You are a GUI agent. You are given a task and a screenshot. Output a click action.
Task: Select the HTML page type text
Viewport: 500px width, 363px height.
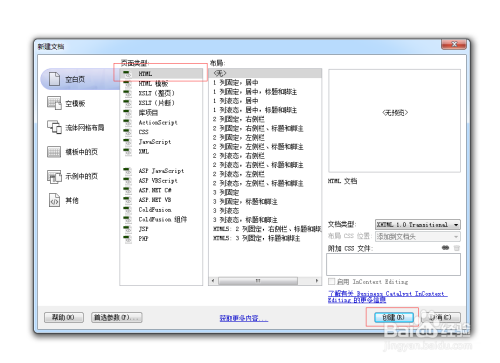pyautogui.click(x=145, y=74)
